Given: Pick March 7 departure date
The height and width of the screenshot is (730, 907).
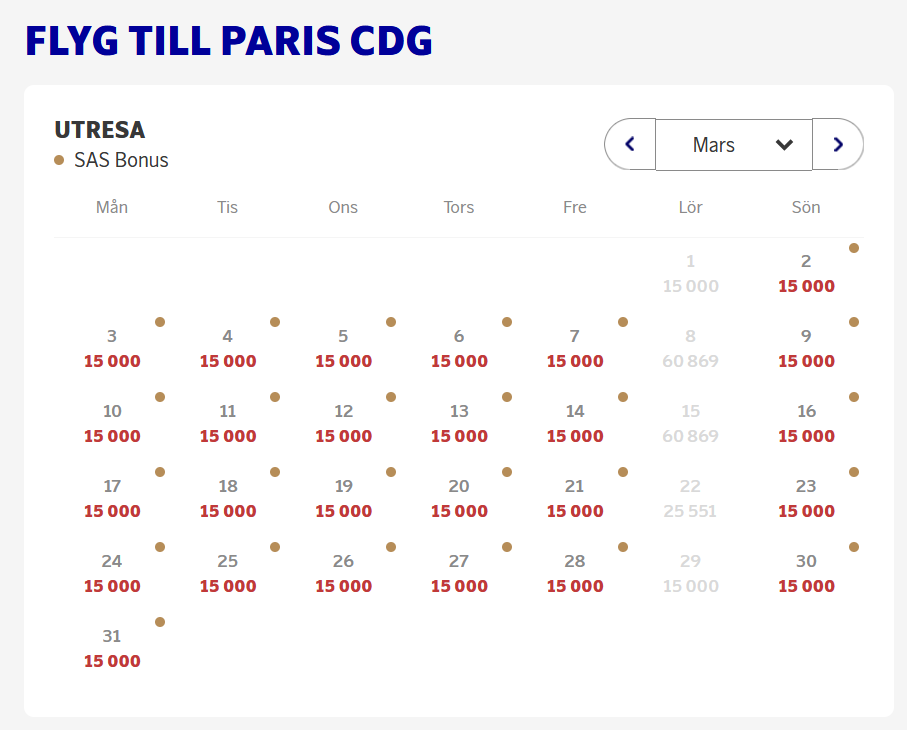Looking at the screenshot, I should pos(575,349).
